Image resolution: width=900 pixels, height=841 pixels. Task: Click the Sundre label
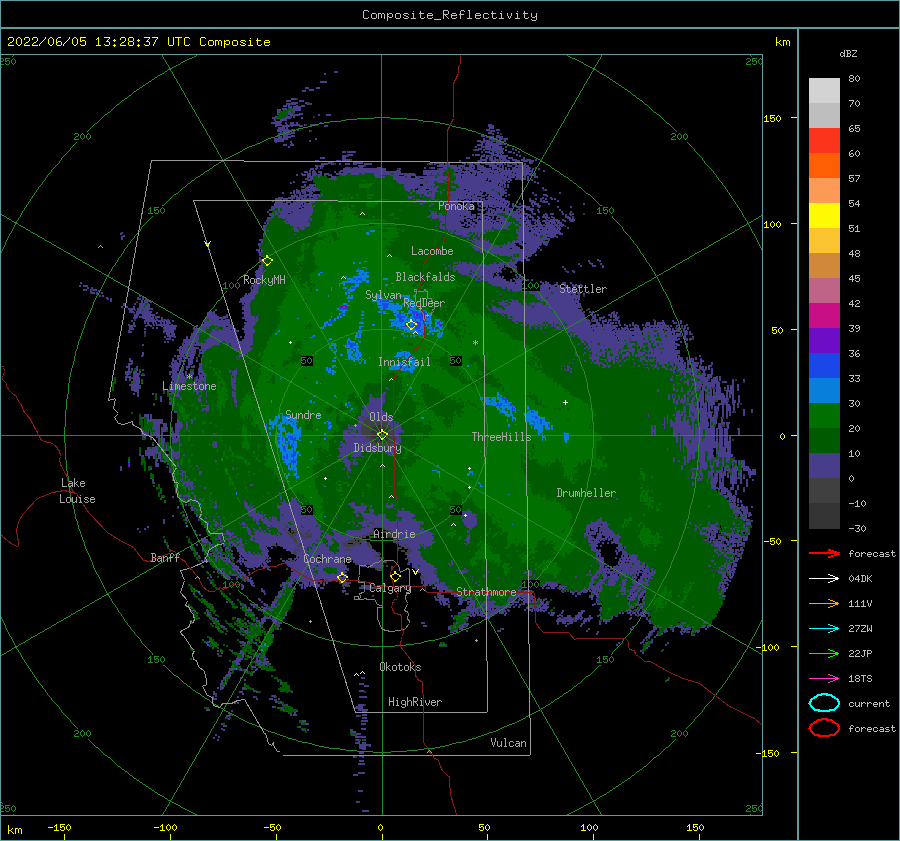pyautogui.click(x=303, y=415)
